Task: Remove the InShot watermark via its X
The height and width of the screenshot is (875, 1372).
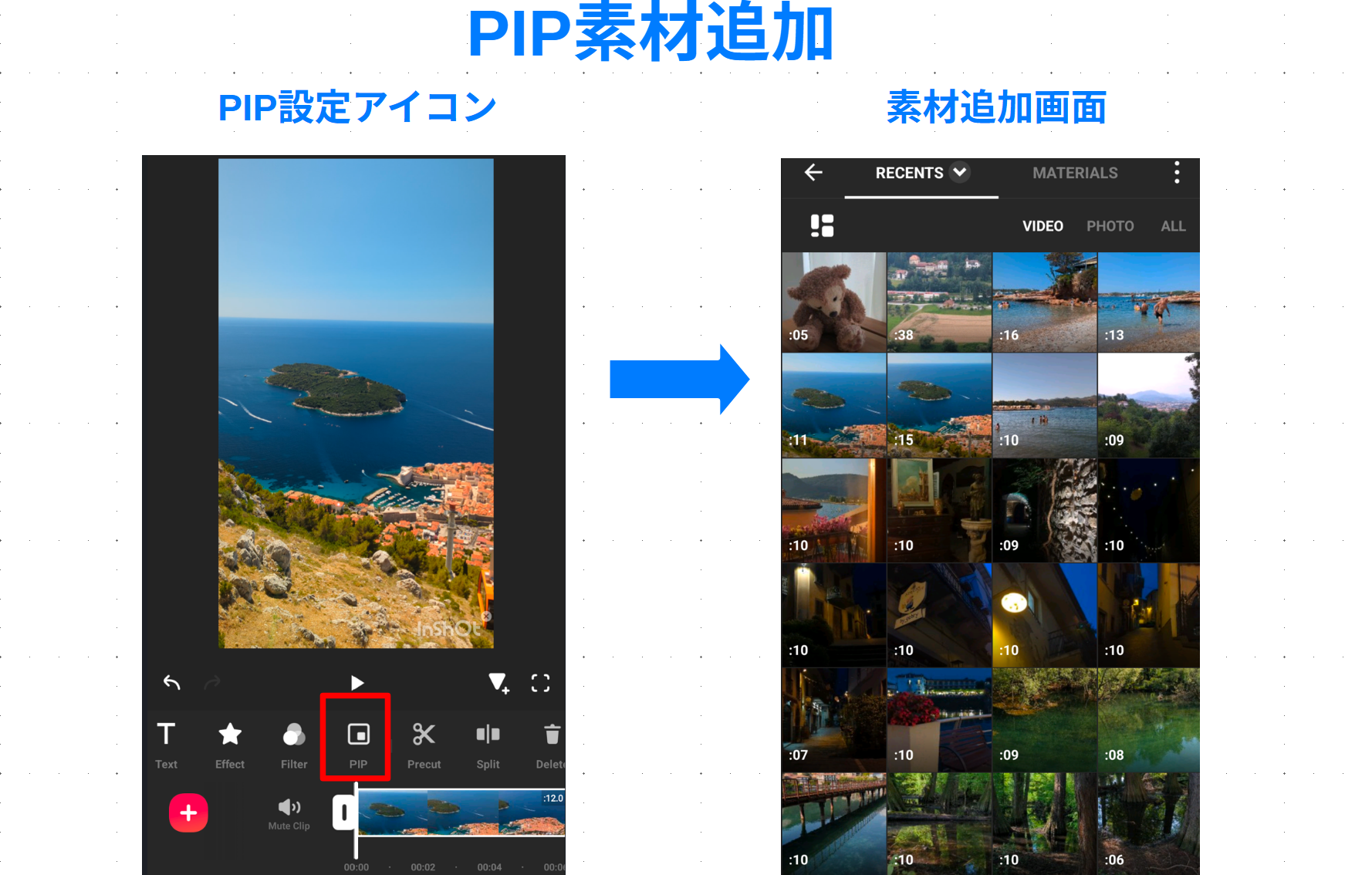Action: (x=487, y=617)
